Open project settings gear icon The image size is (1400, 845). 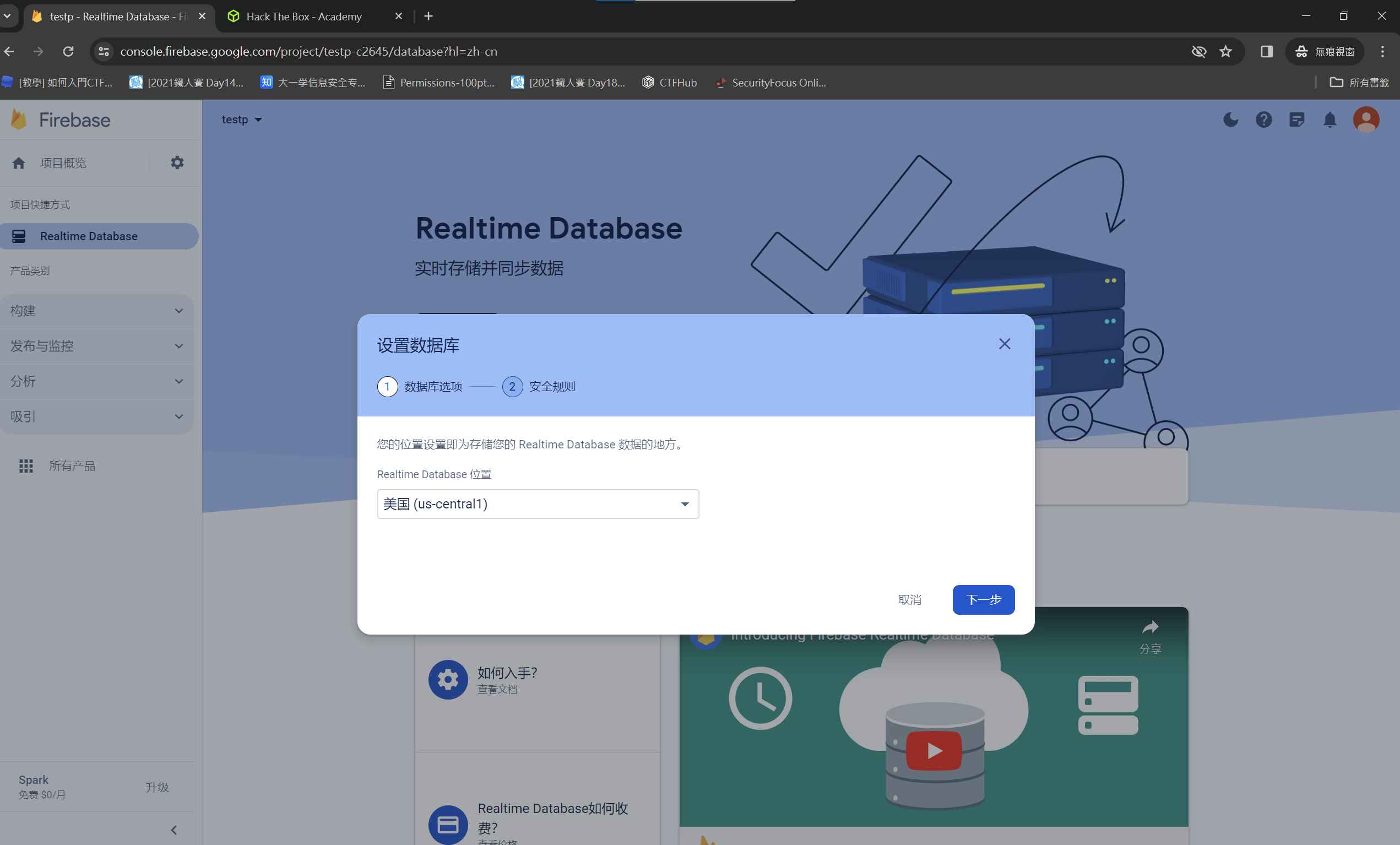(177, 162)
